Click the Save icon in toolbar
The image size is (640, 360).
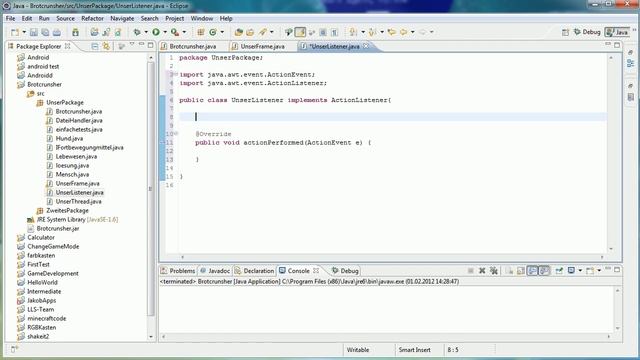(x=34, y=32)
